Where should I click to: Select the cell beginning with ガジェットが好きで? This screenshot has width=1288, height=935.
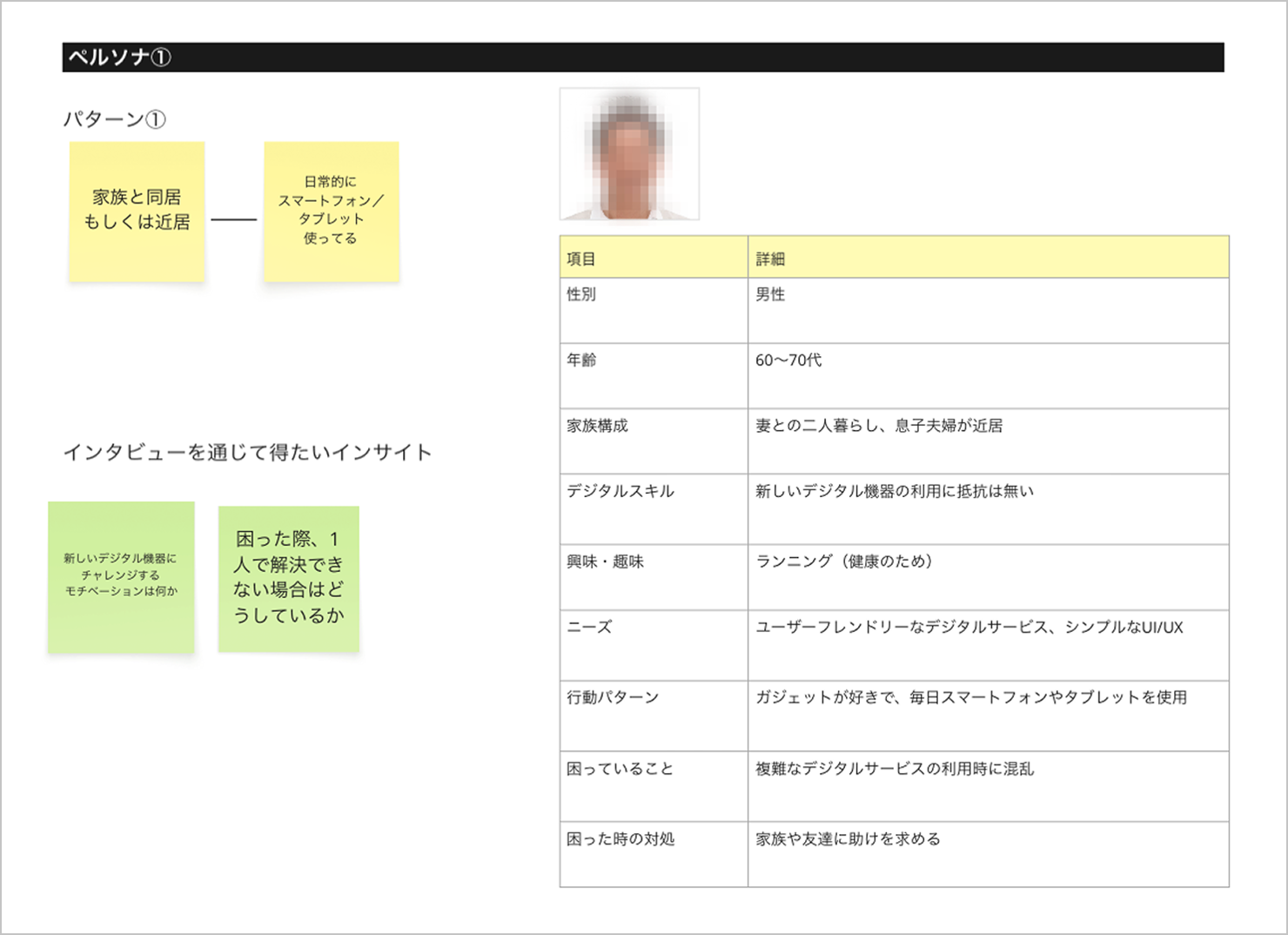[x=988, y=715]
